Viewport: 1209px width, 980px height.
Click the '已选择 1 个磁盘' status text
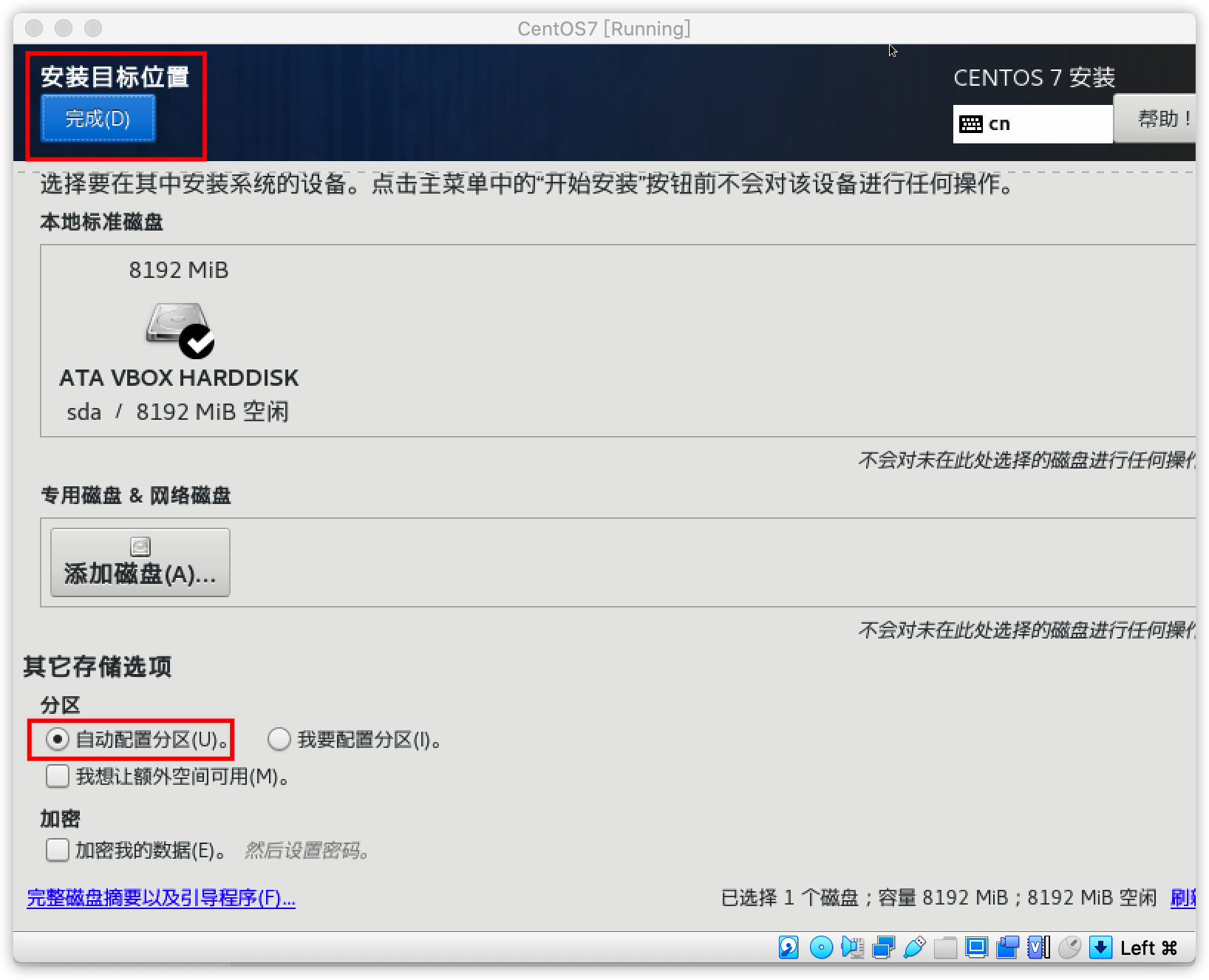click(790, 898)
